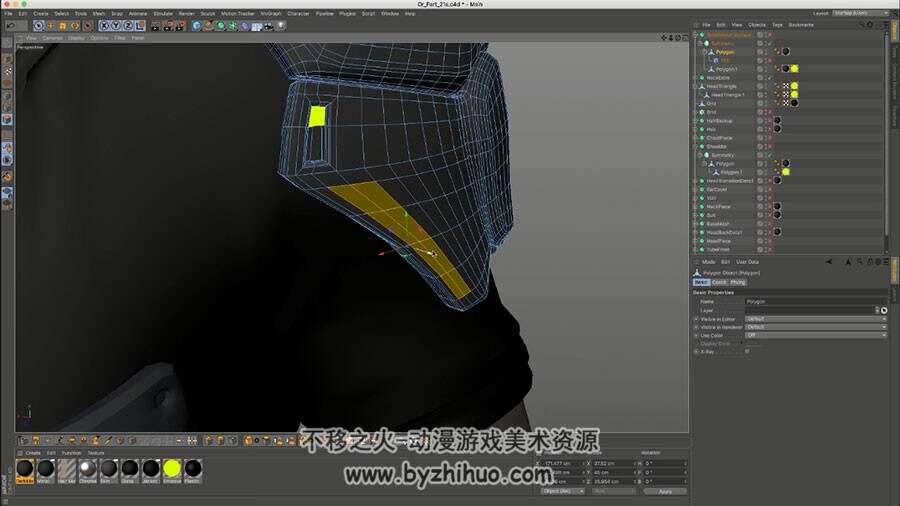Collapse the first Symmetry object

click(700, 43)
